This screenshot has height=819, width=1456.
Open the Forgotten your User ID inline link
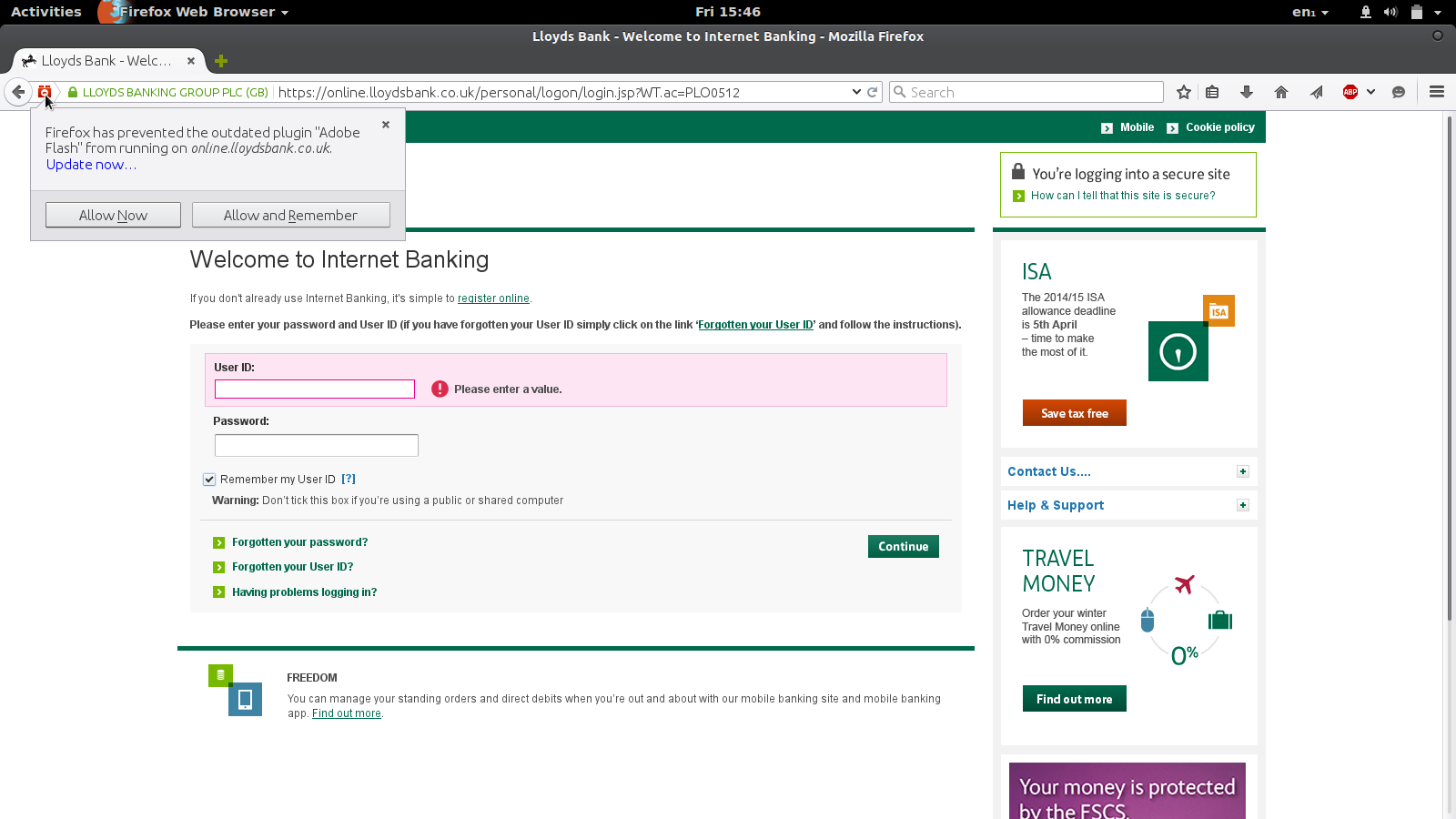(x=755, y=325)
